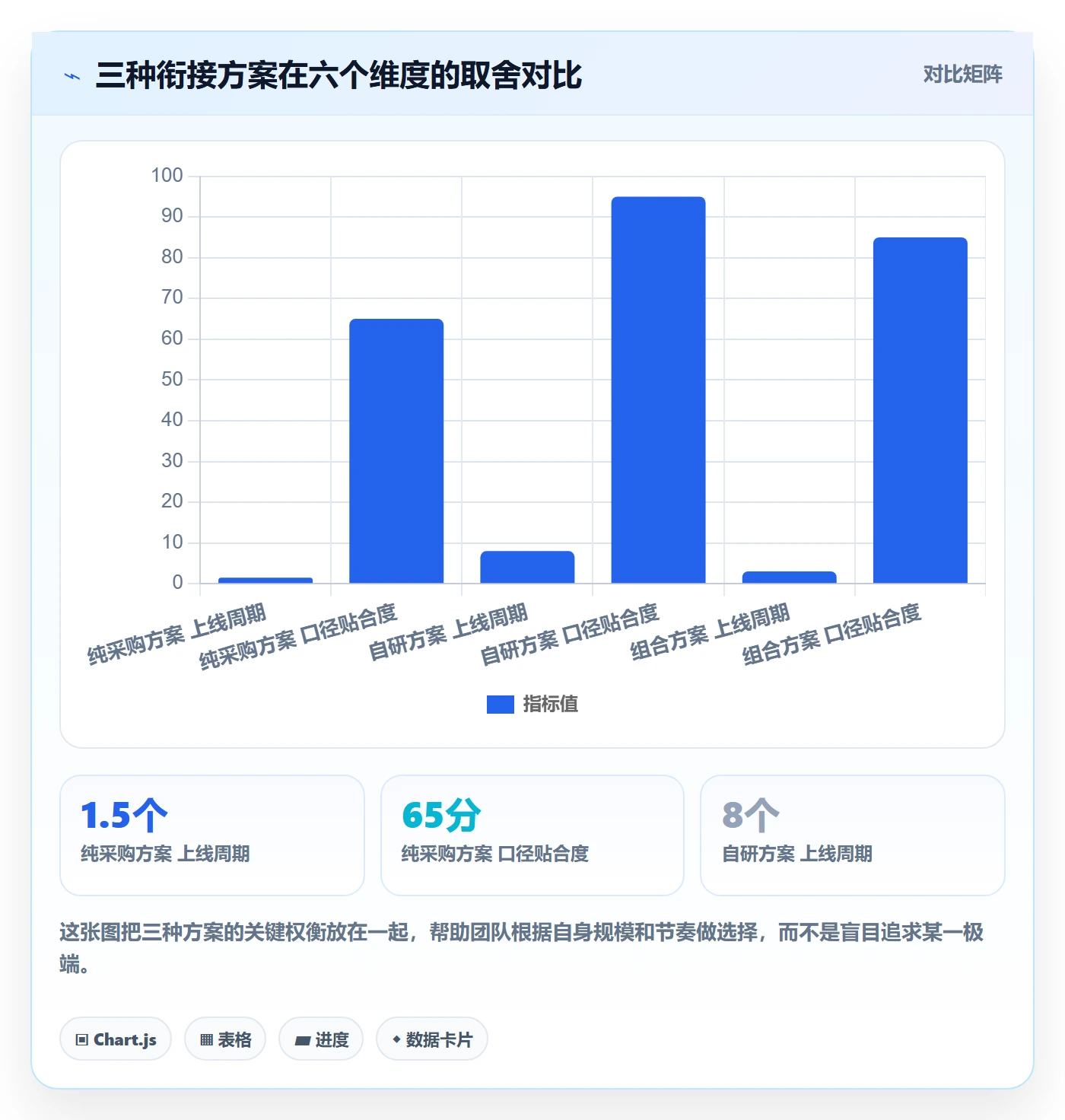The width and height of the screenshot is (1065, 1120).
Task: Select the 组合方案 上线周期 bar
Action: pos(789,577)
